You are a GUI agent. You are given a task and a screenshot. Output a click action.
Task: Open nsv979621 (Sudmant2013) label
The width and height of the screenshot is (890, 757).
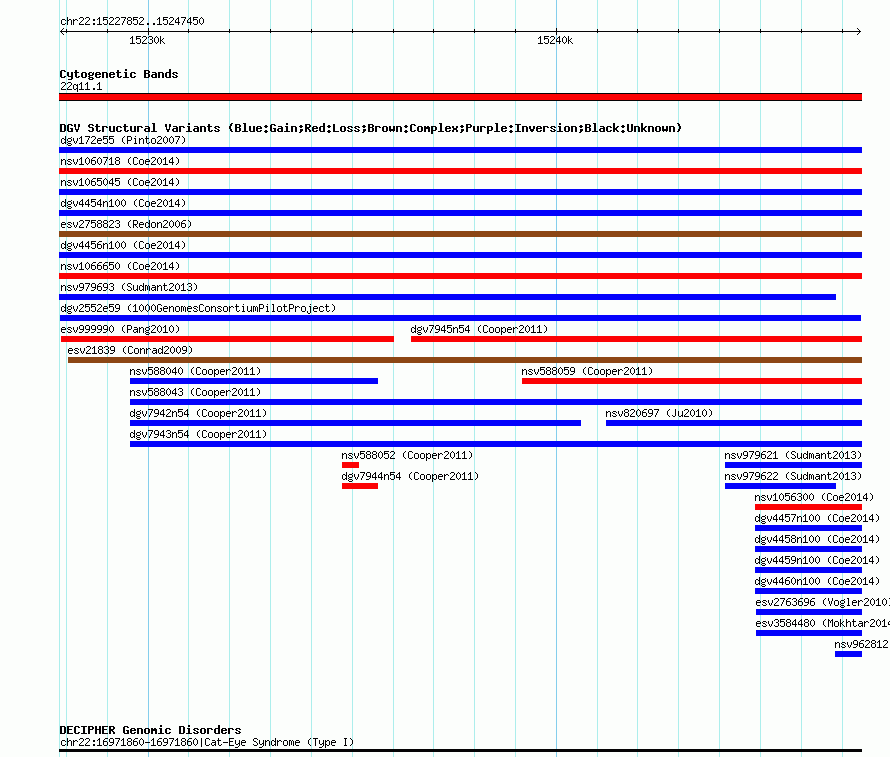click(x=793, y=455)
